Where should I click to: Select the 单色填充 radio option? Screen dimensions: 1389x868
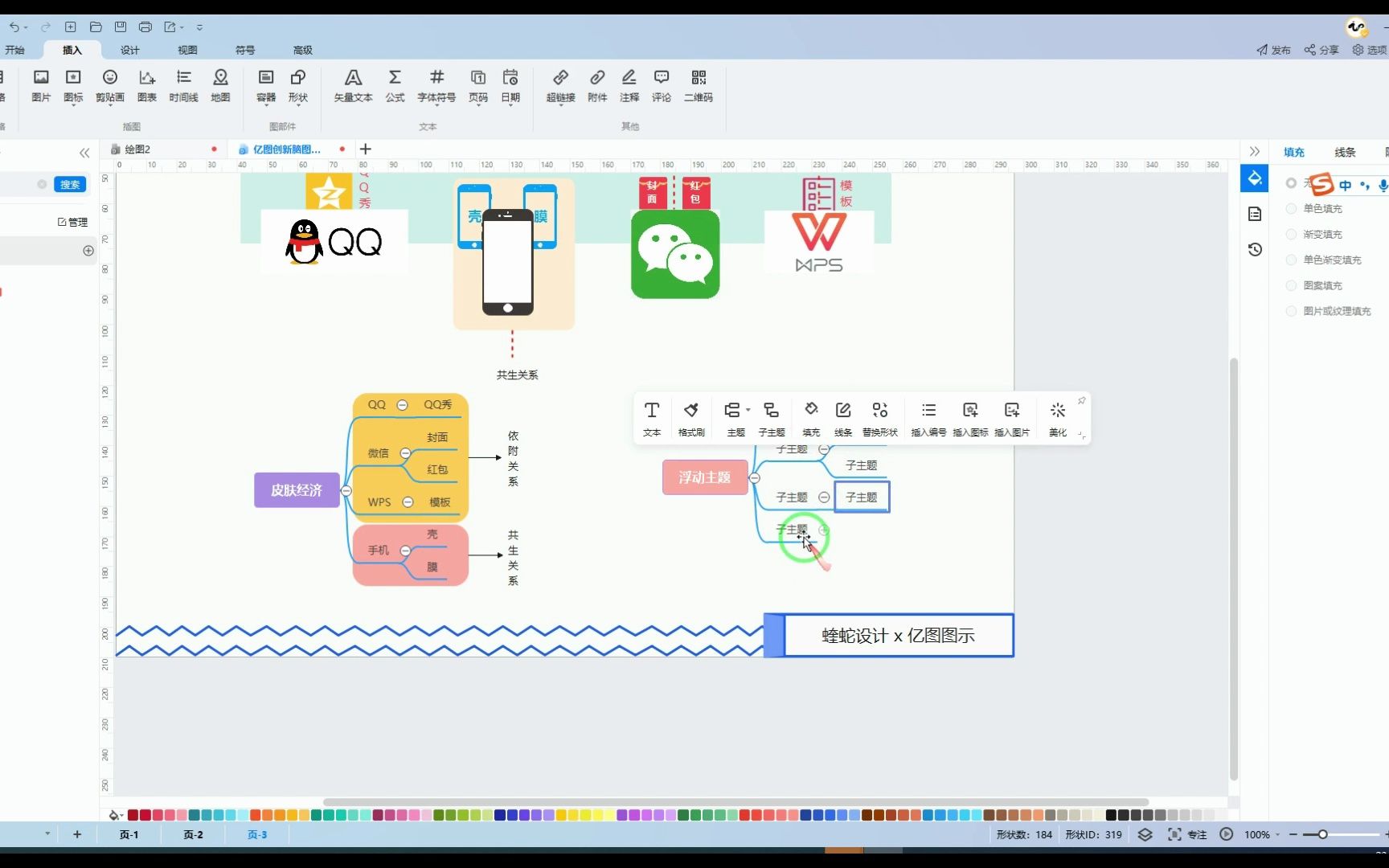point(1291,209)
